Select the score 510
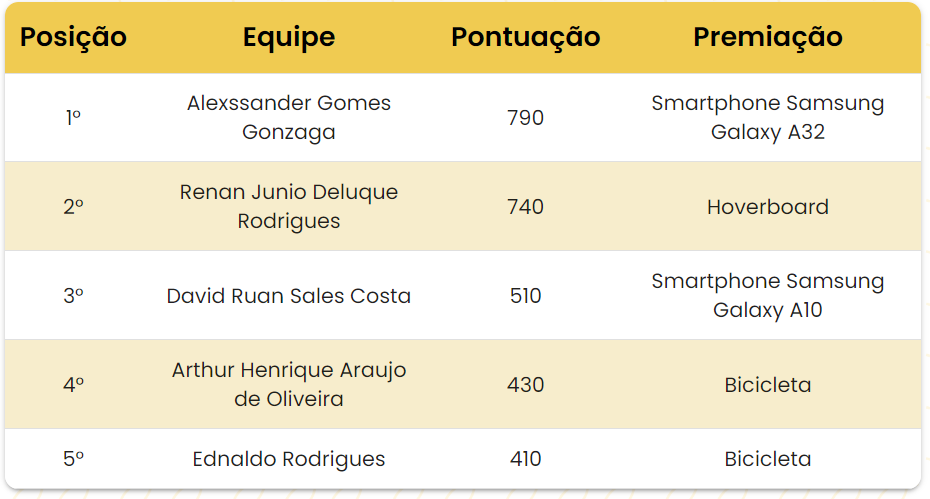930x499 pixels. (x=525, y=296)
